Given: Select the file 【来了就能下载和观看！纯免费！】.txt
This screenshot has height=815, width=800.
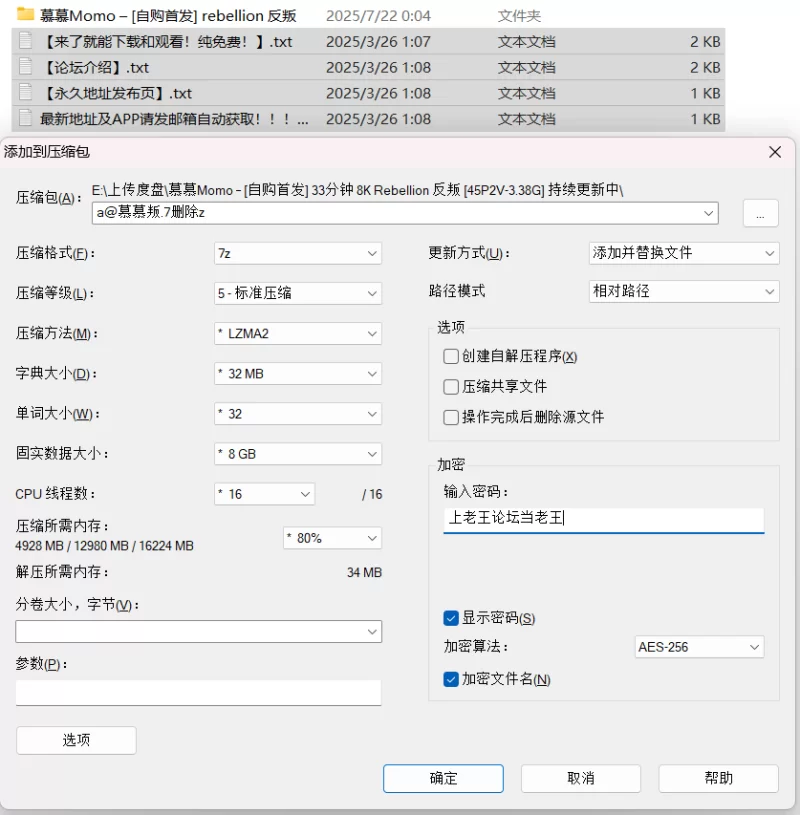Looking at the screenshot, I should (167, 42).
